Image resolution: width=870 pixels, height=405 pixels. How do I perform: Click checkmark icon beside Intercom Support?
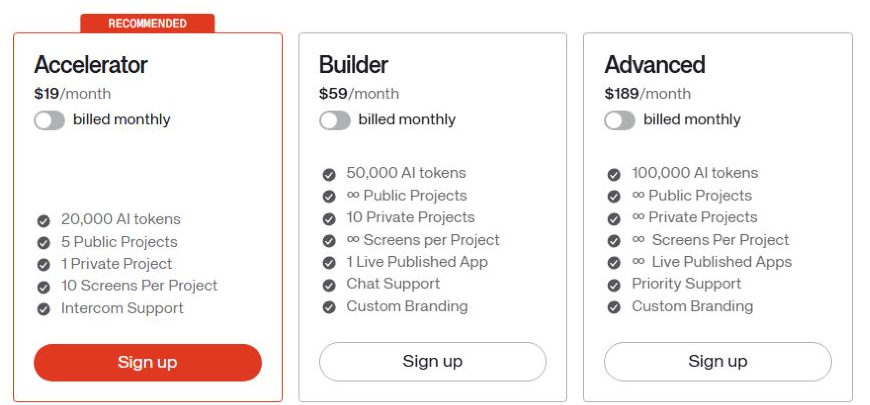click(44, 309)
